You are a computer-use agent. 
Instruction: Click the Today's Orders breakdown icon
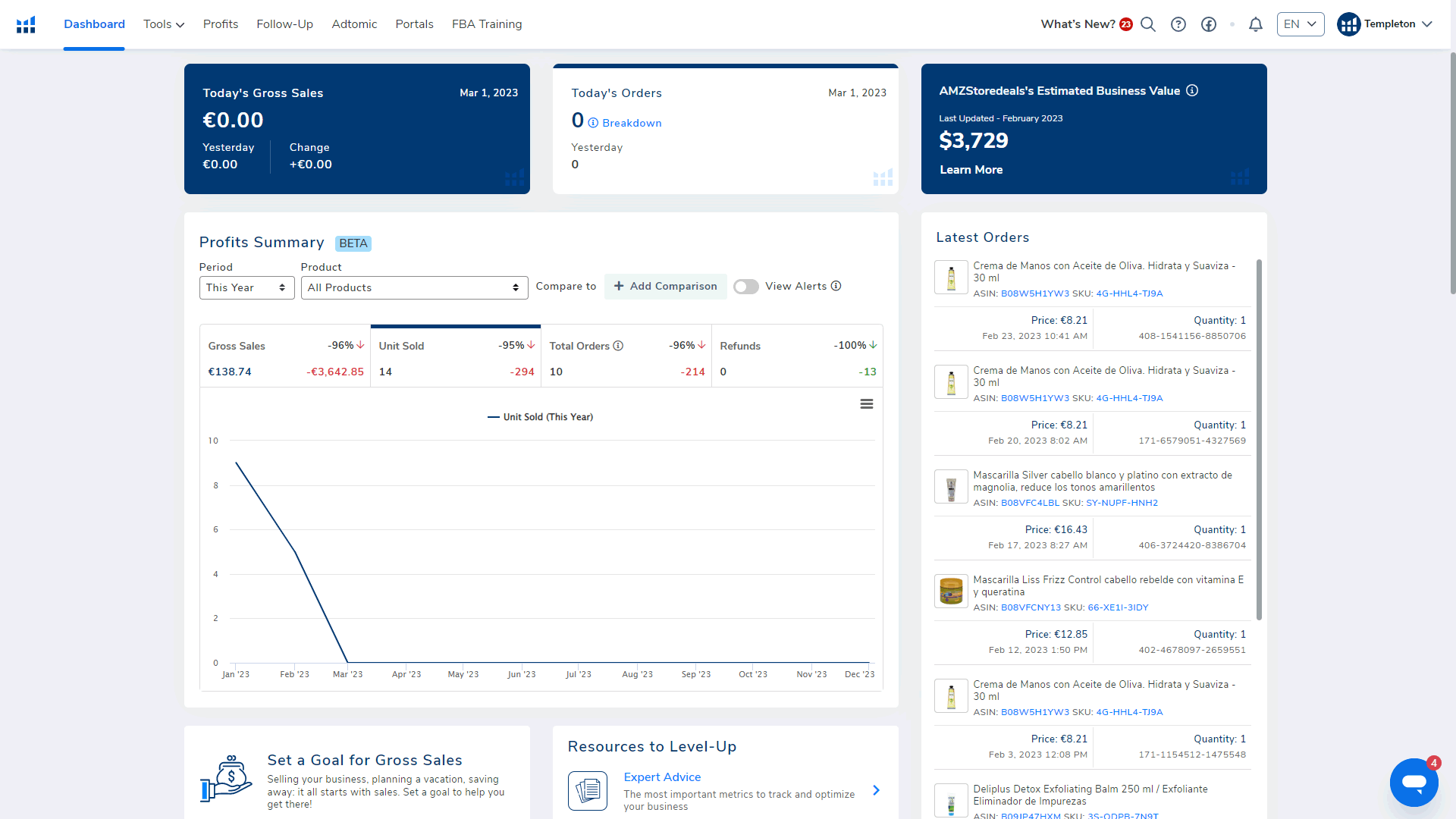tap(594, 123)
